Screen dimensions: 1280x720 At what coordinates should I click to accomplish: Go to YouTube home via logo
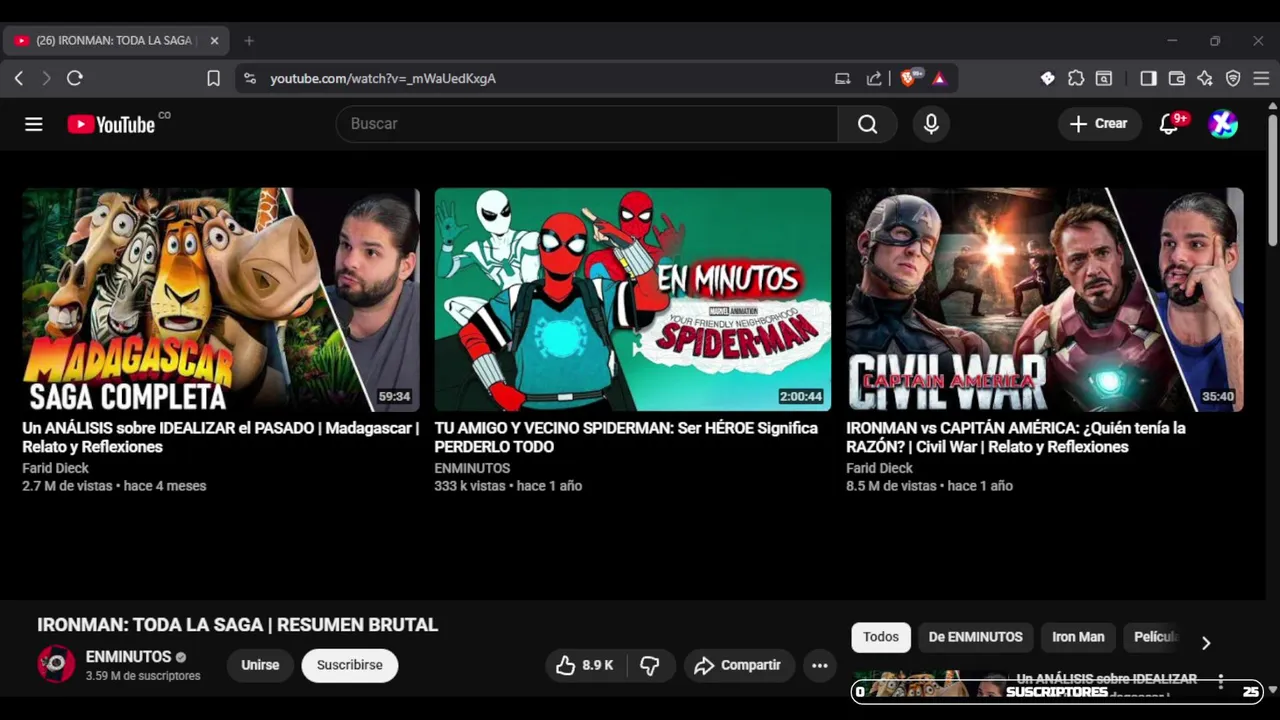[111, 124]
